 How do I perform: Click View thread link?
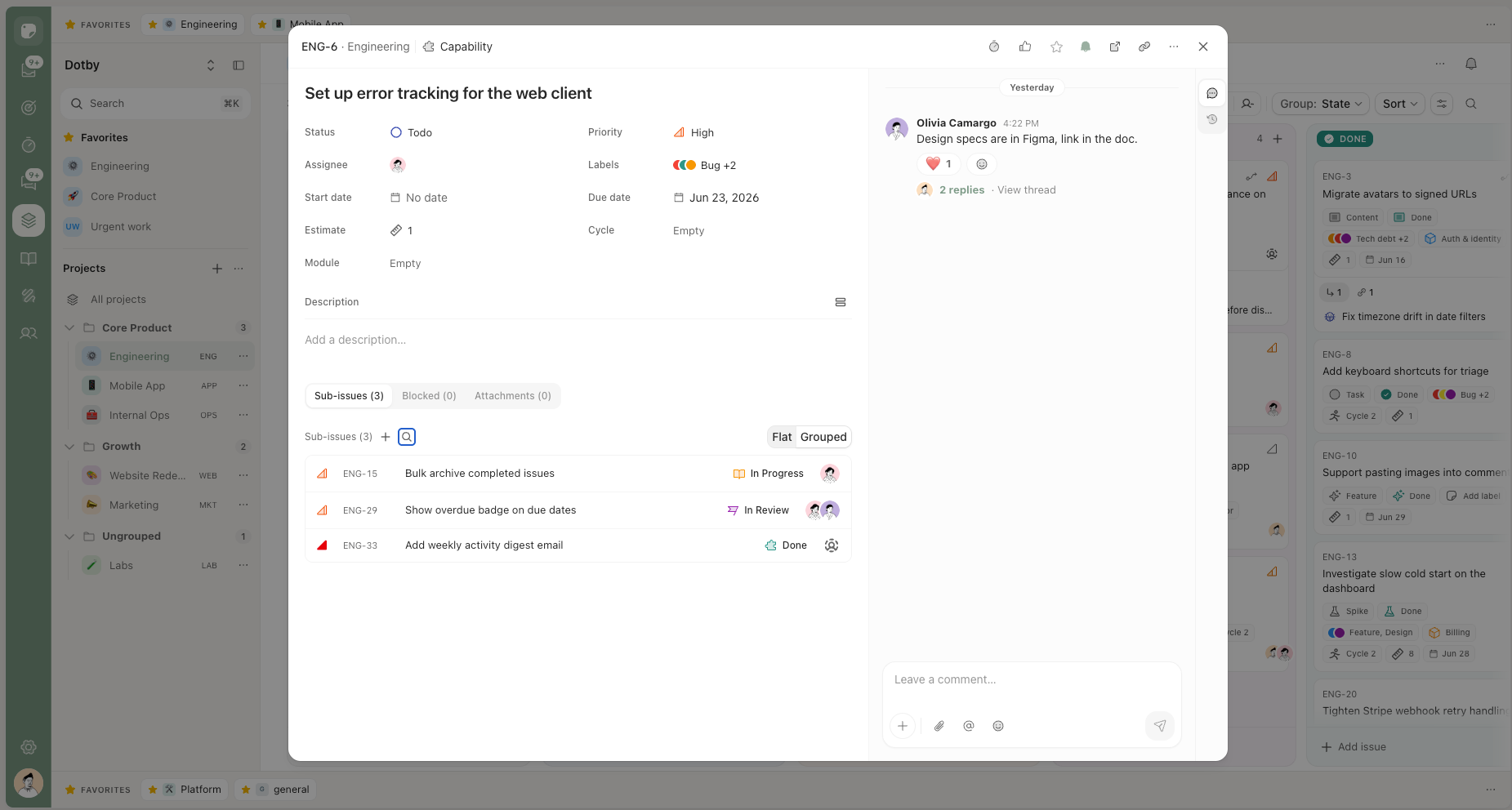[x=1026, y=190]
